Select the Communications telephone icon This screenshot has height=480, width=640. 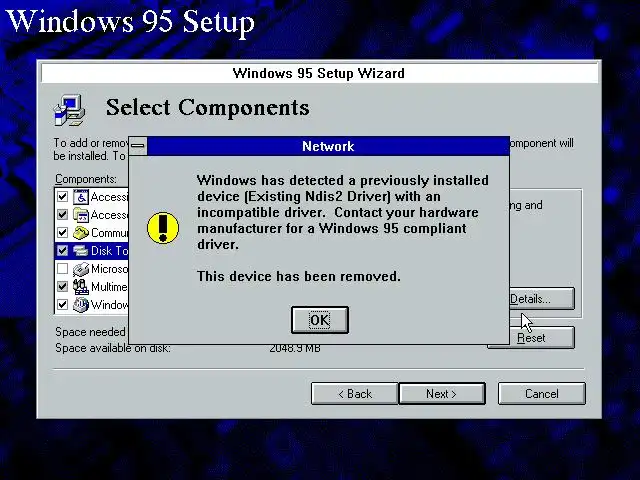point(81,233)
